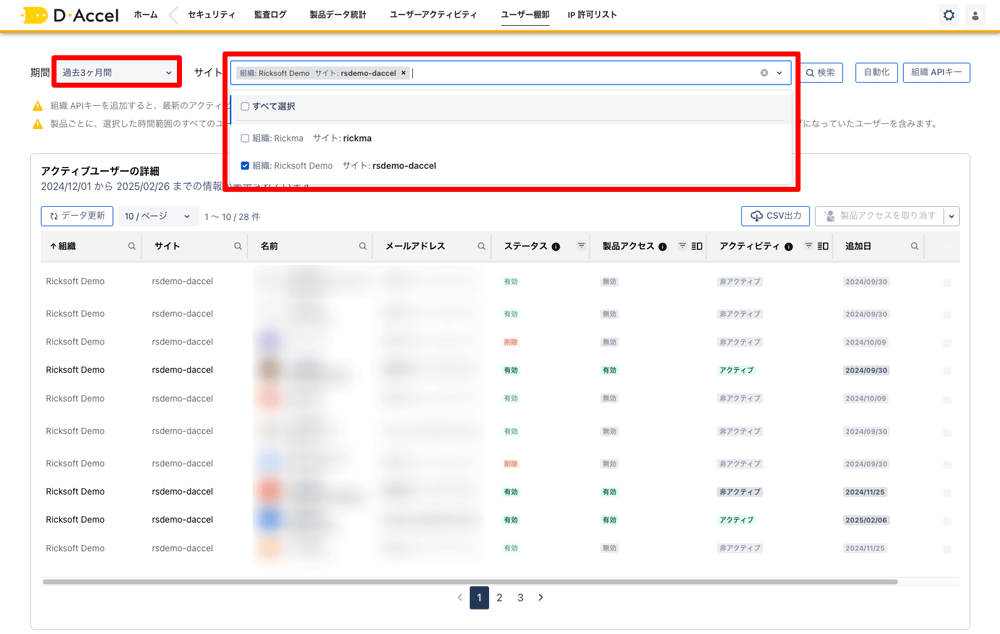Uncheck the Ricksoft Demo rsdemo-daccel checkbox
This screenshot has width=1000, height=634.
(x=245, y=166)
